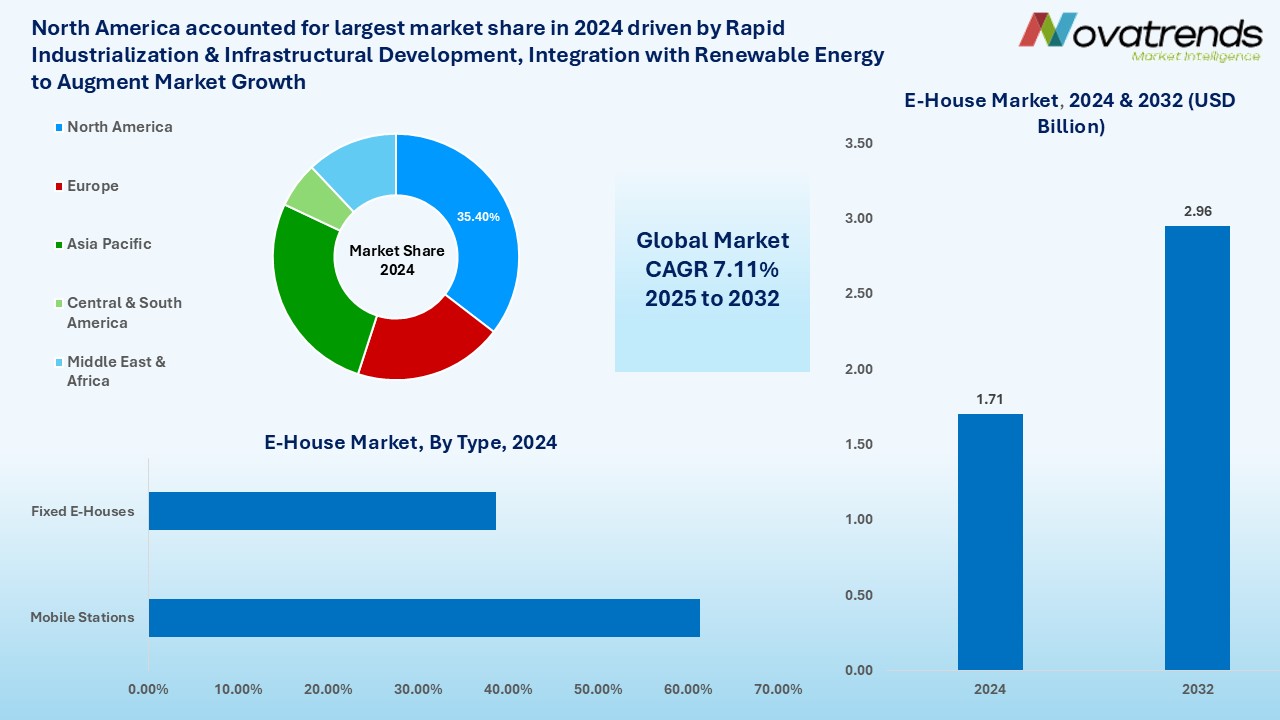
Task: Click the Global Market CAGR 7.11% box
Action: pyautogui.click(x=712, y=270)
